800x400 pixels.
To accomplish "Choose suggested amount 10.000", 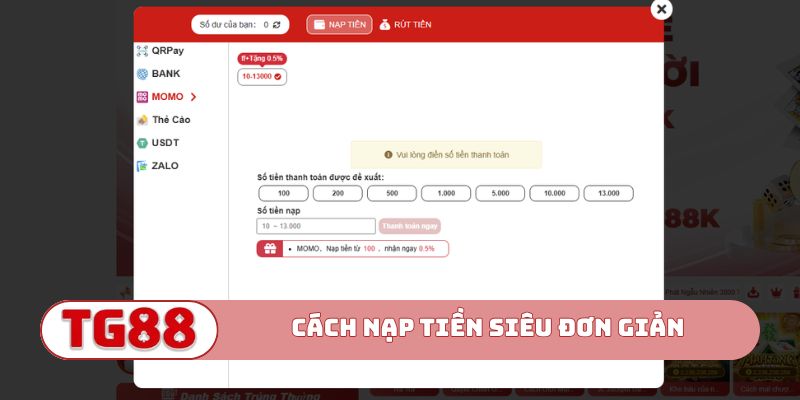I will (555, 193).
